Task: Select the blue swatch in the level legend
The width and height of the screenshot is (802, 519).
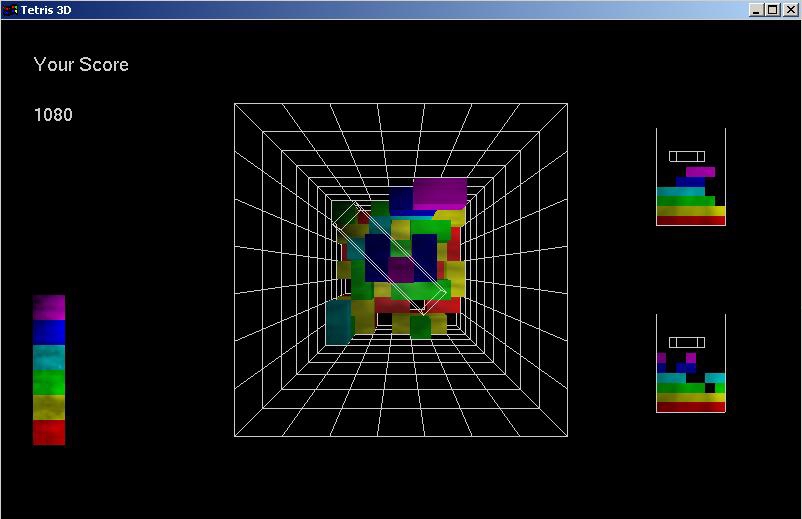Action: 48,332
